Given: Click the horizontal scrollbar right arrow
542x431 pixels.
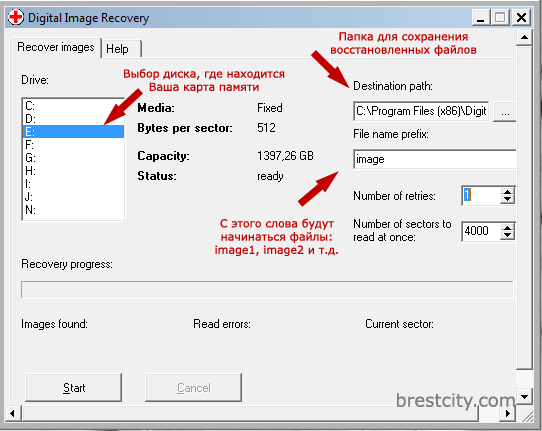Looking at the screenshot, I should click(507, 413).
